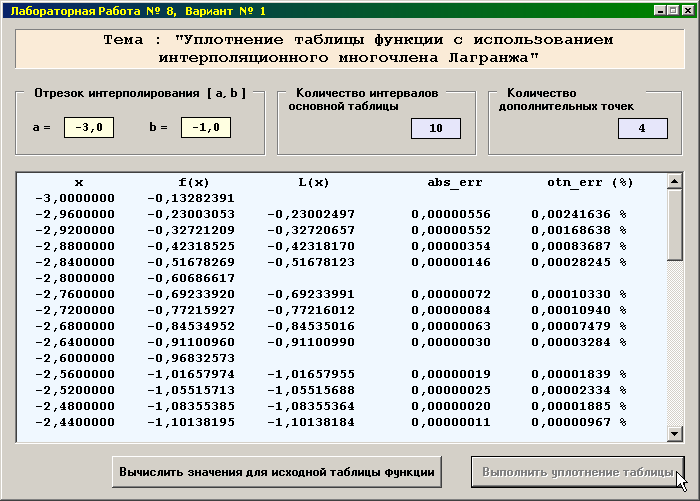Click the 'Отрезок интерполирования [ a, b ]' group label
The width and height of the screenshot is (700, 501).
pyautogui.click(x=140, y=93)
